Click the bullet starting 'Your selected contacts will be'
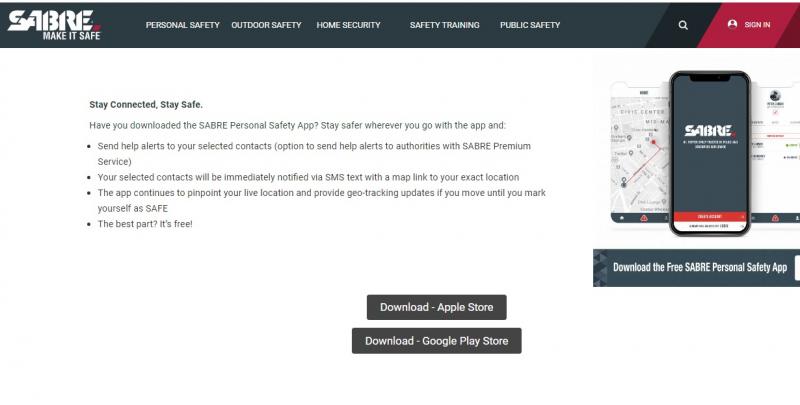Screen dimensions: 800x405 308,178
